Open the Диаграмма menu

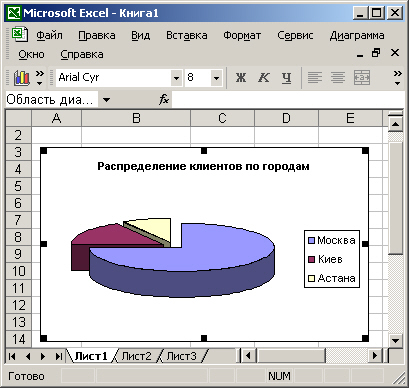[x=357, y=35]
